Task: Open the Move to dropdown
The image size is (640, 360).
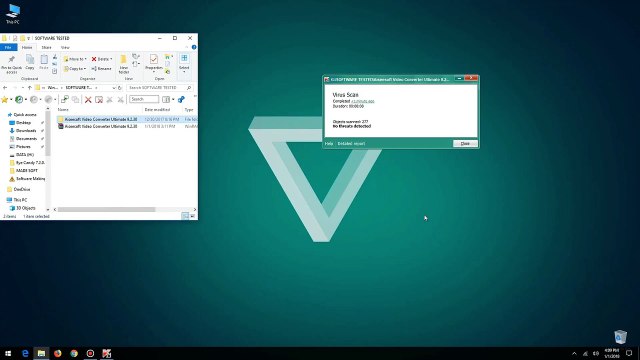Action: [x=75, y=59]
